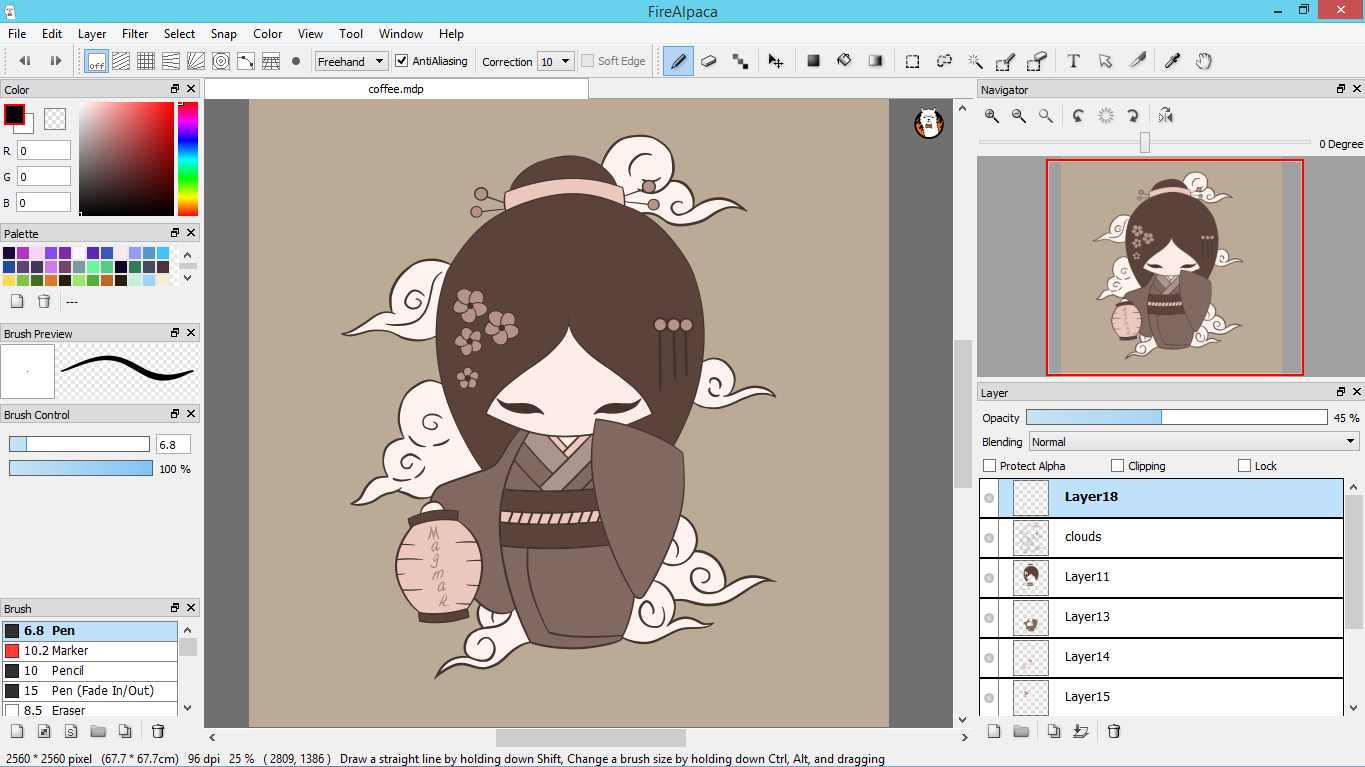Image resolution: width=1365 pixels, height=767 pixels.
Task: Float the Color panel
Action: point(175,89)
